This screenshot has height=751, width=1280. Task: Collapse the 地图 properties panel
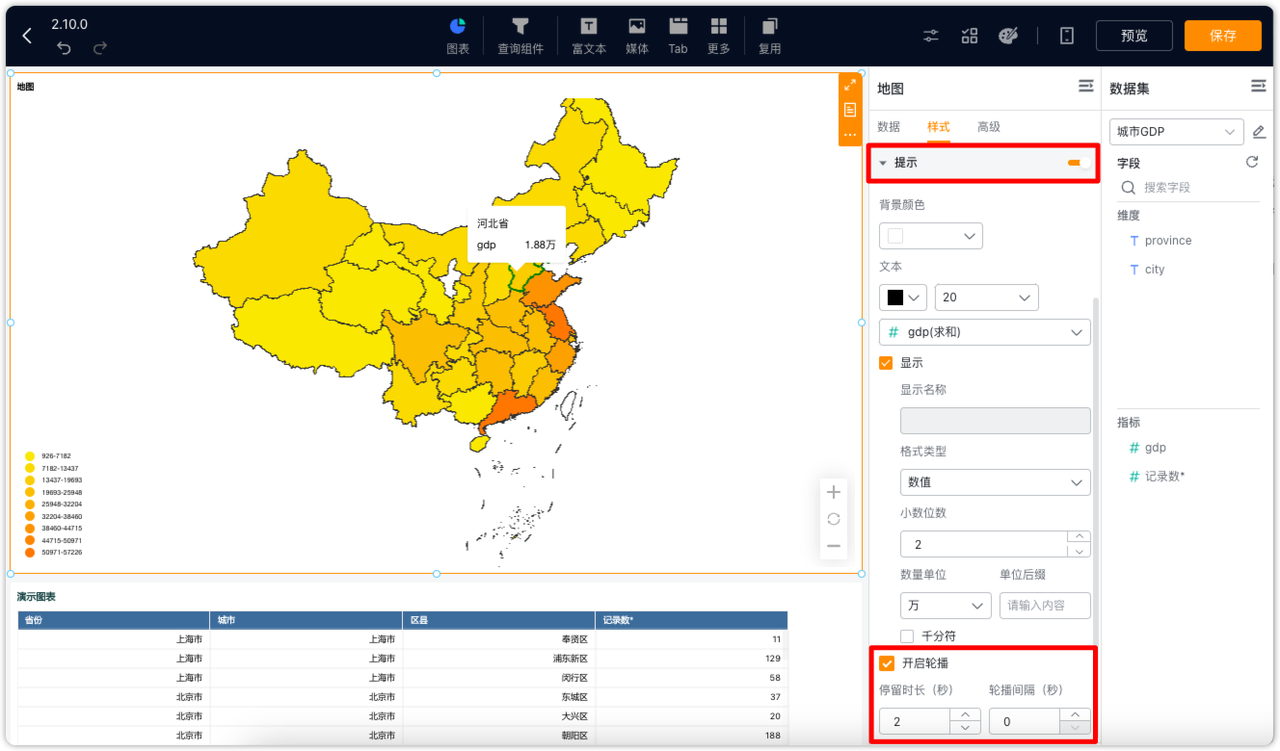(x=1085, y=87)
